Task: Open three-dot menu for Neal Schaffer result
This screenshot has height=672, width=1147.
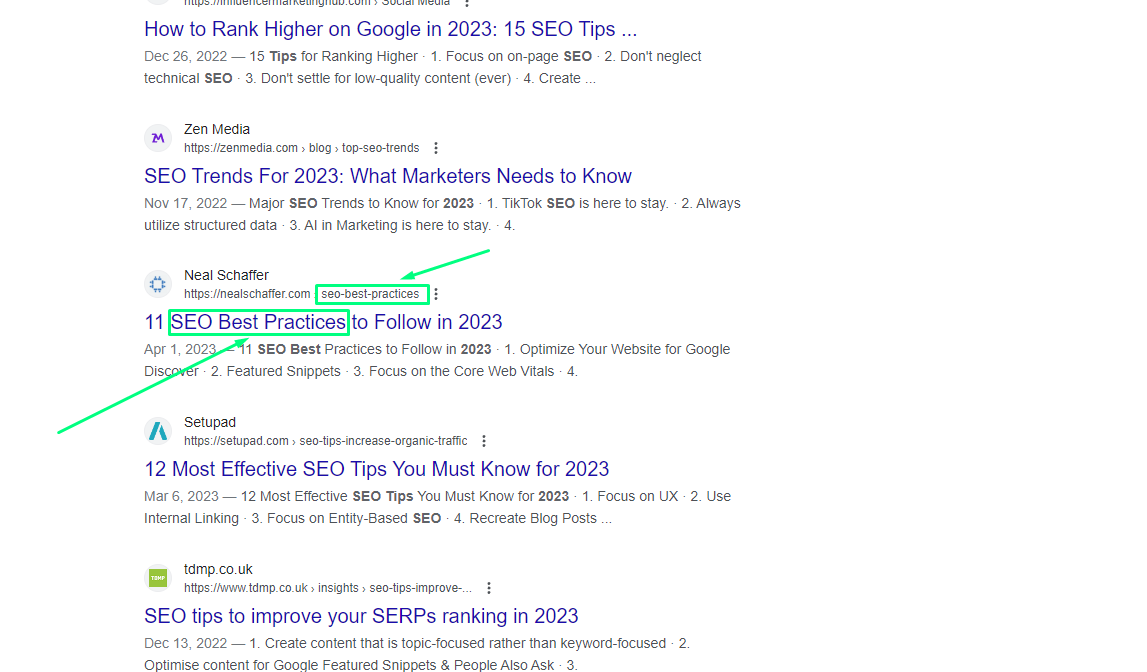Action: tap(436, 294)
